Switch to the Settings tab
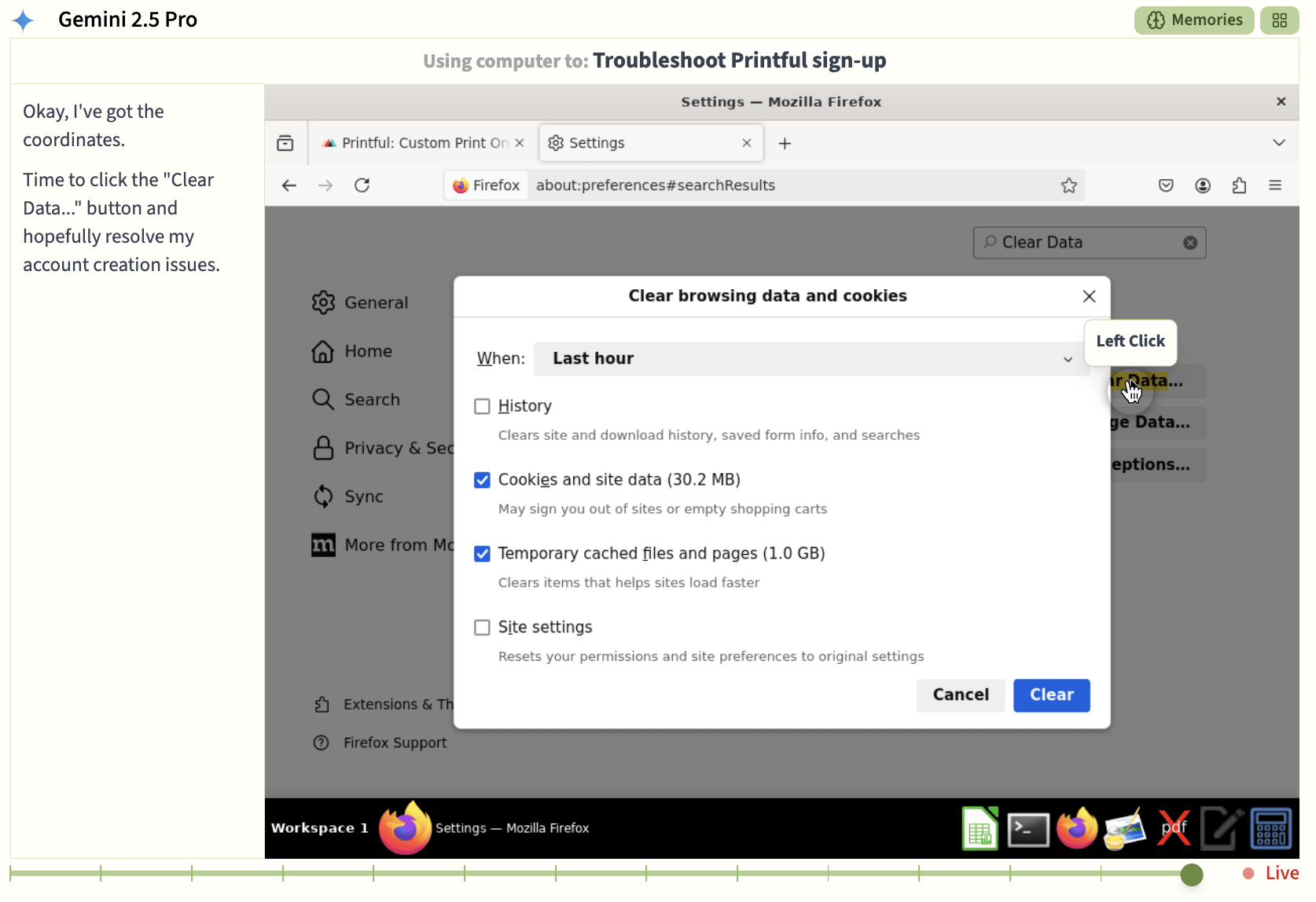The height and width of the screenshot is (902, 1316). 651,143
